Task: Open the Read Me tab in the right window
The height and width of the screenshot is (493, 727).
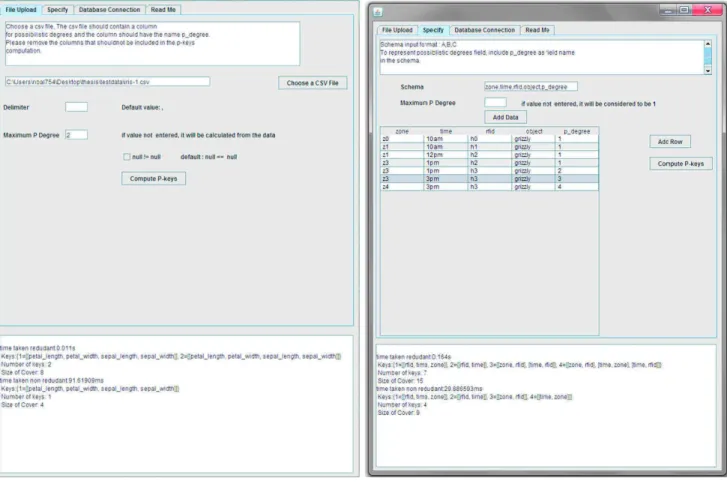Action: tap(537, 30)
